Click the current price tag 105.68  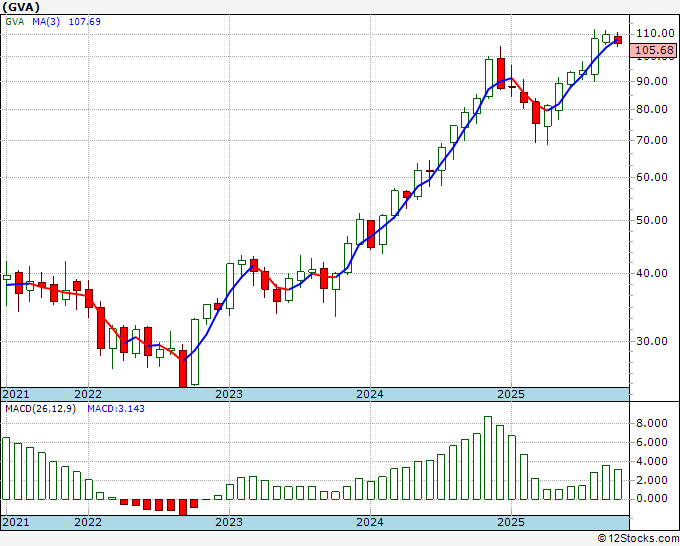tap(654, 50)
